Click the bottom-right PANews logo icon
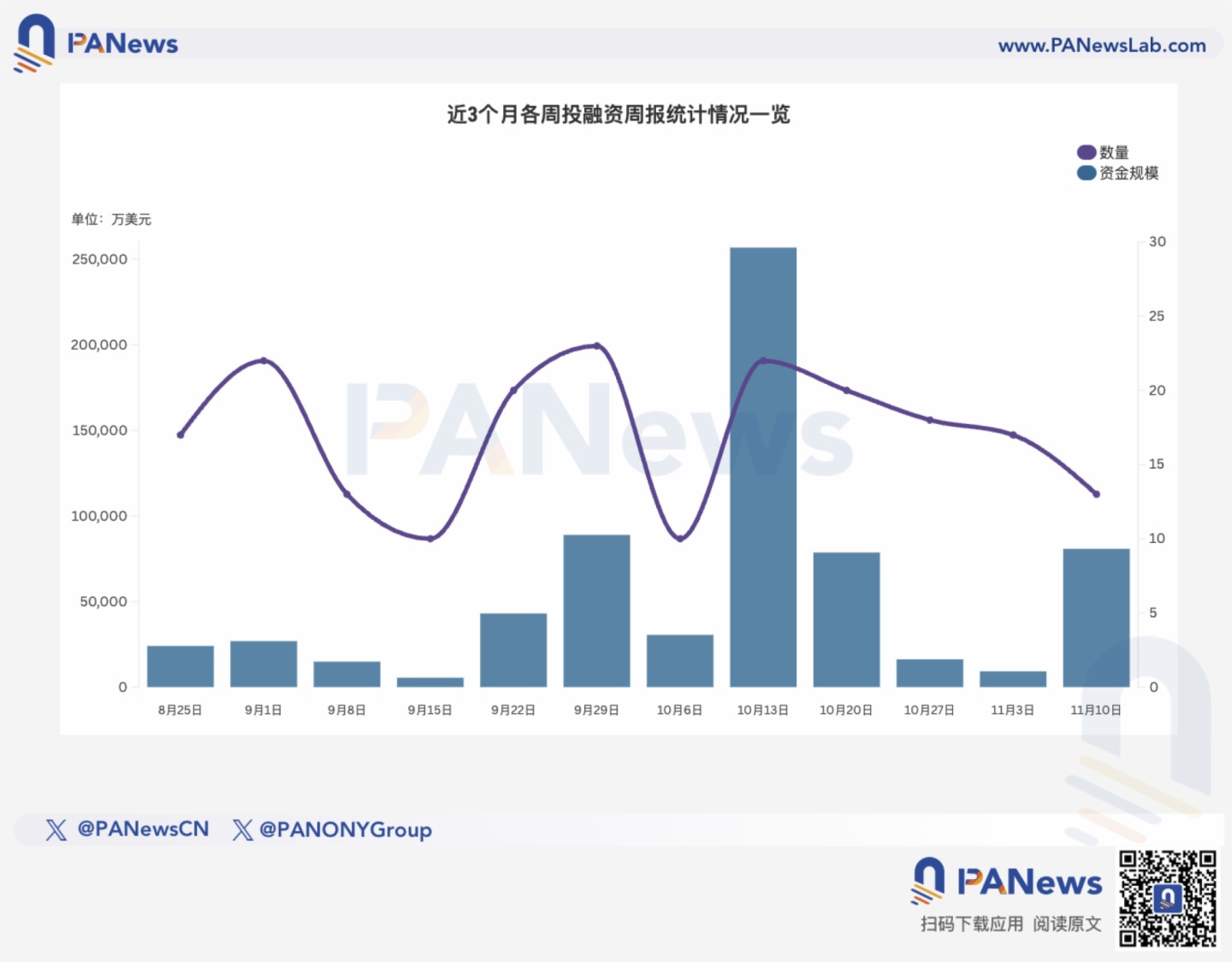The height and width of the screenshot is (962, 1232). (927, 880)
